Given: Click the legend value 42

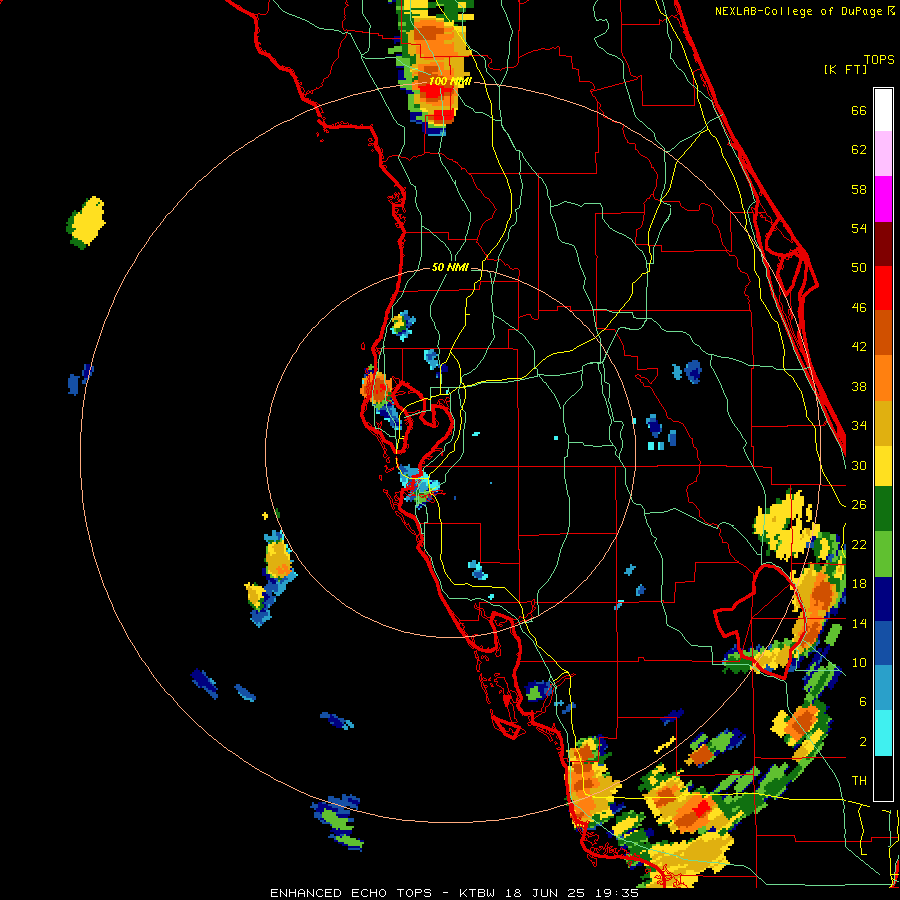Looking at the screenshot, I should point(859,347).
